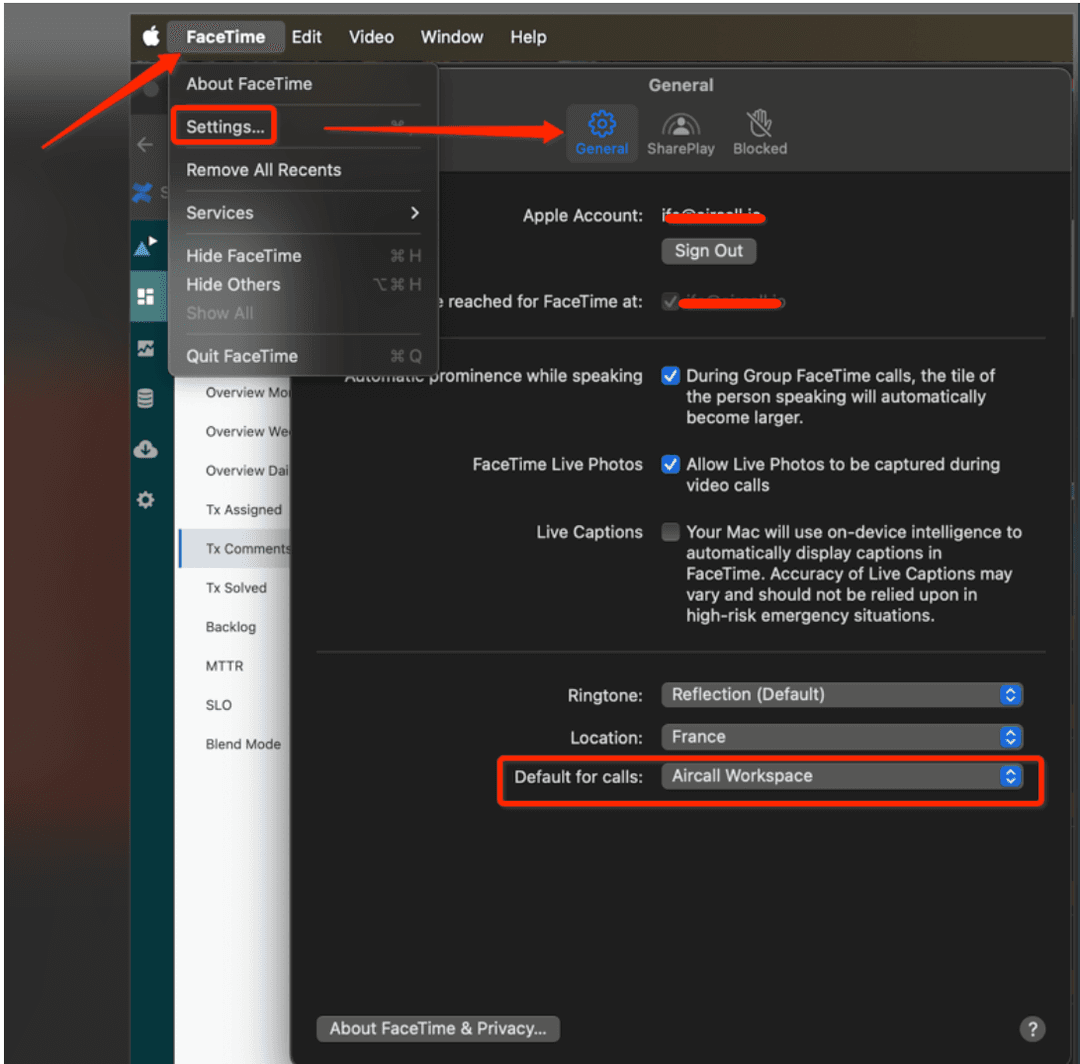
Task: Click the cloud download sidebar icon
Action: click(x=146, y=449)
